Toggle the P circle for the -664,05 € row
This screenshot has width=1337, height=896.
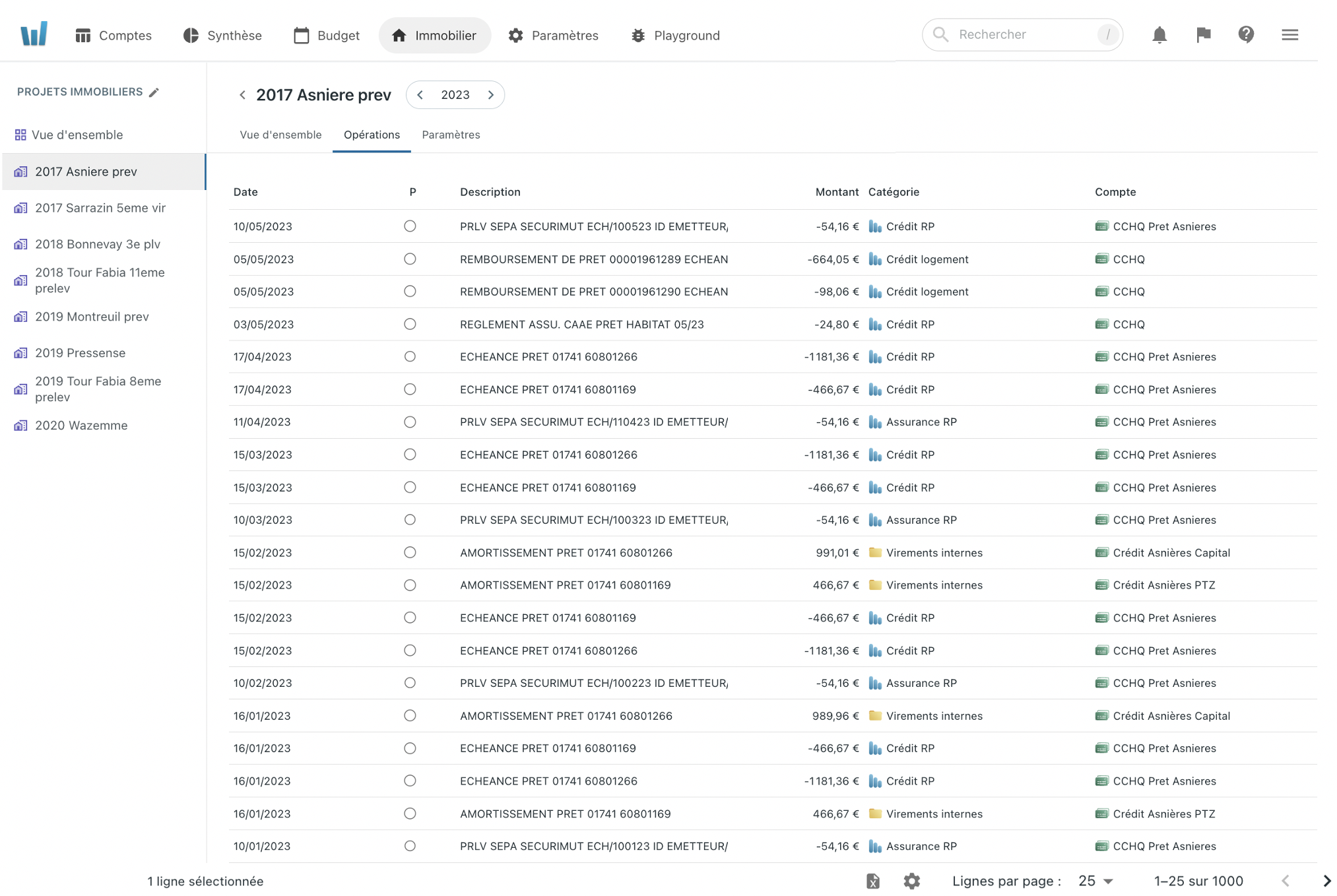click(410, 259)
